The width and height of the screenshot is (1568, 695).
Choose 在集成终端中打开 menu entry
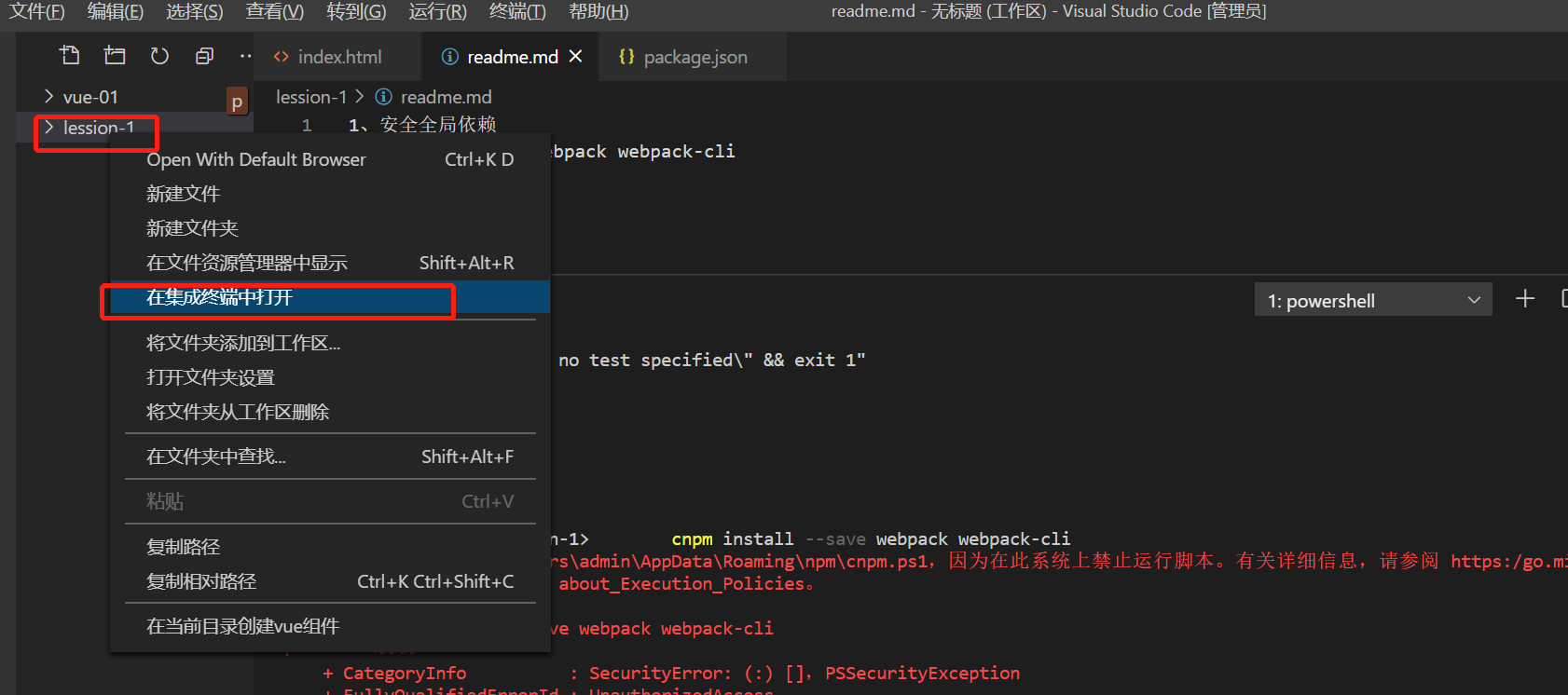330,297
